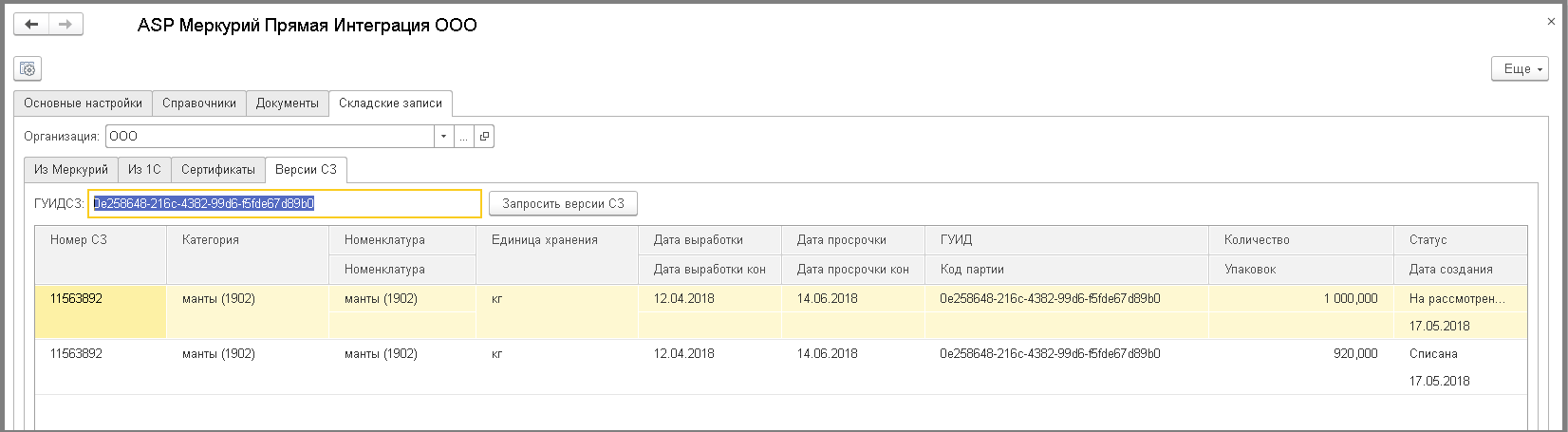Open the organization form via square icon
The height and width of the screenshot is (432, 1568).
[484, 137]
